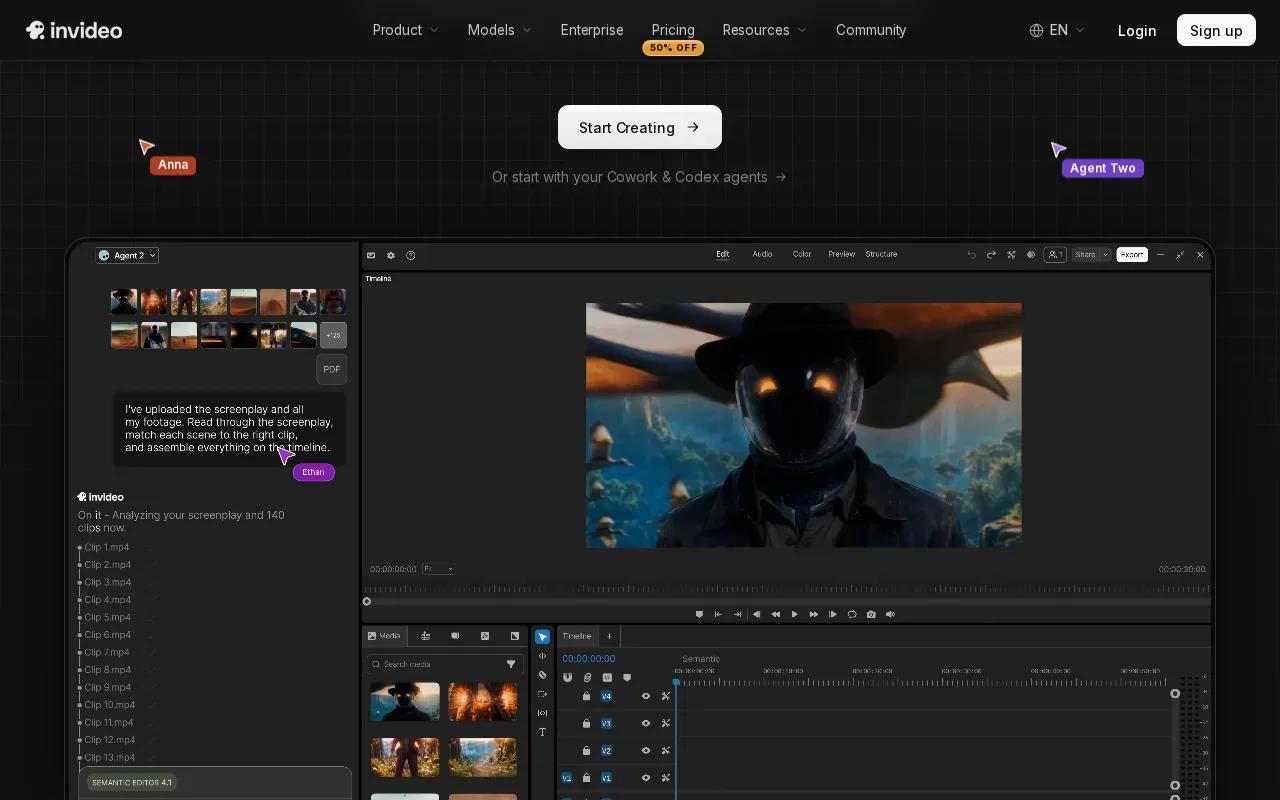
Task: Open the EN language dropdown
Action: (x=1057, y=30)
